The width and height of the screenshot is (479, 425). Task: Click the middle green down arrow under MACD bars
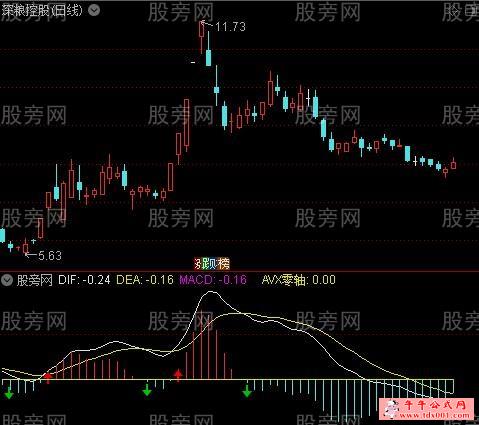147,390
